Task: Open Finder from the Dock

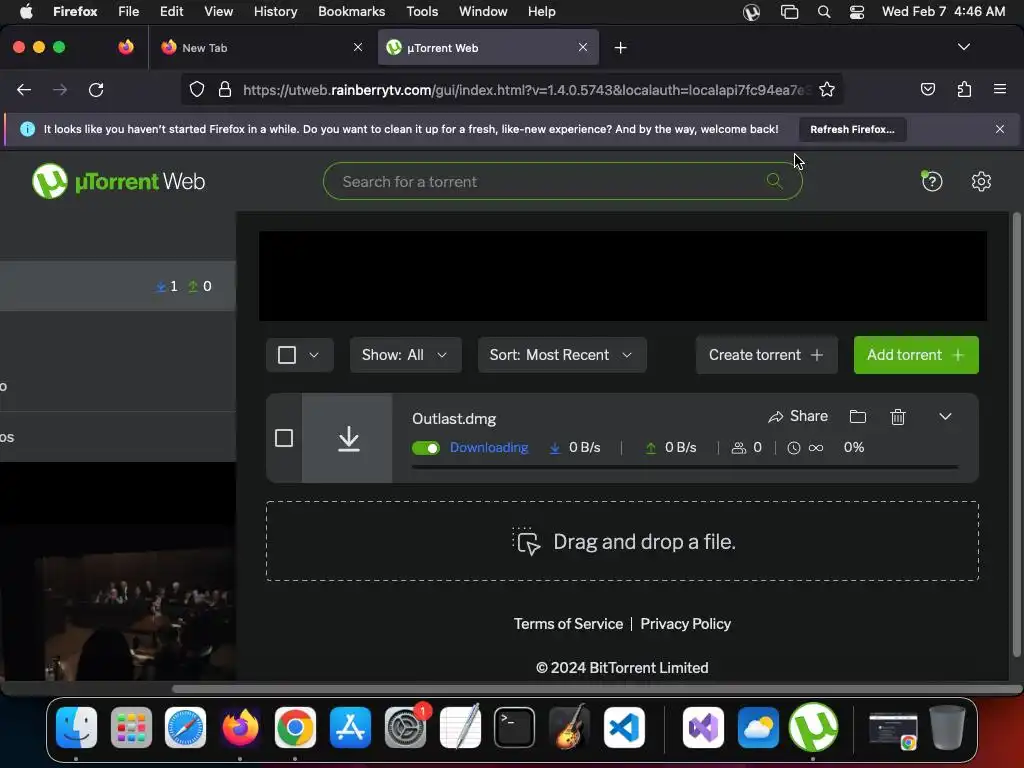Action: pos(76,727)
